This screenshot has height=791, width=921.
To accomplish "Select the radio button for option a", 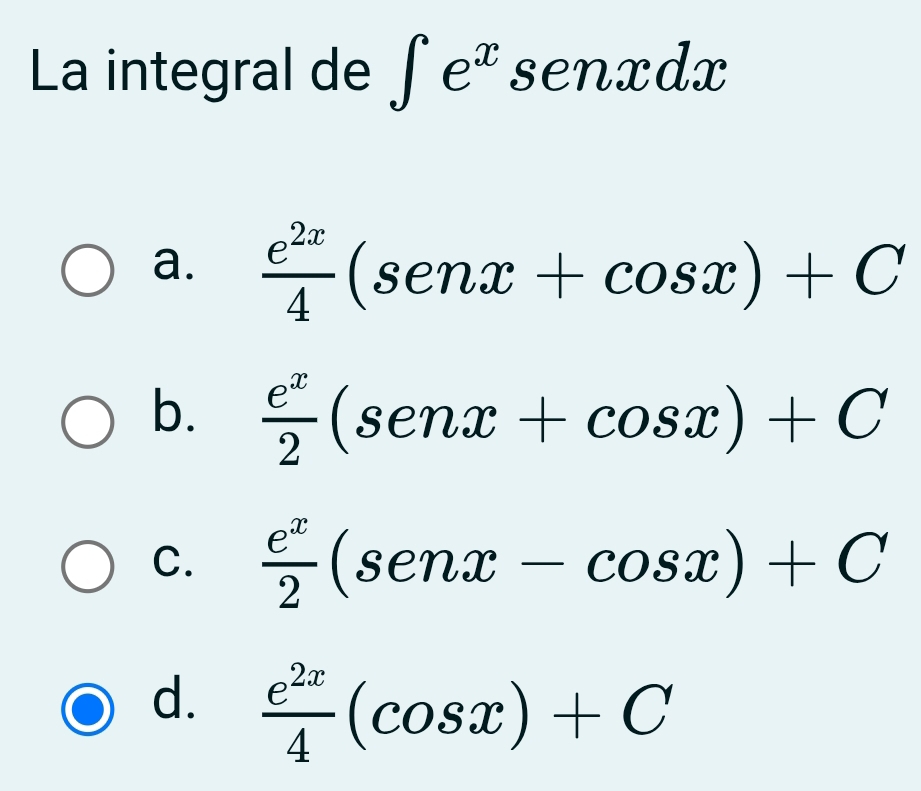I will coord(85,267).
